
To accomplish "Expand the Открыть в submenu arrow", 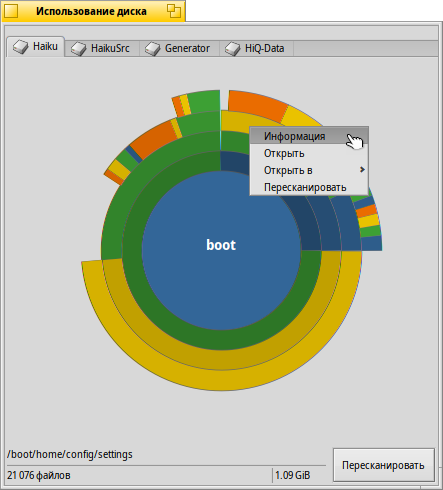I will (362, 170).
